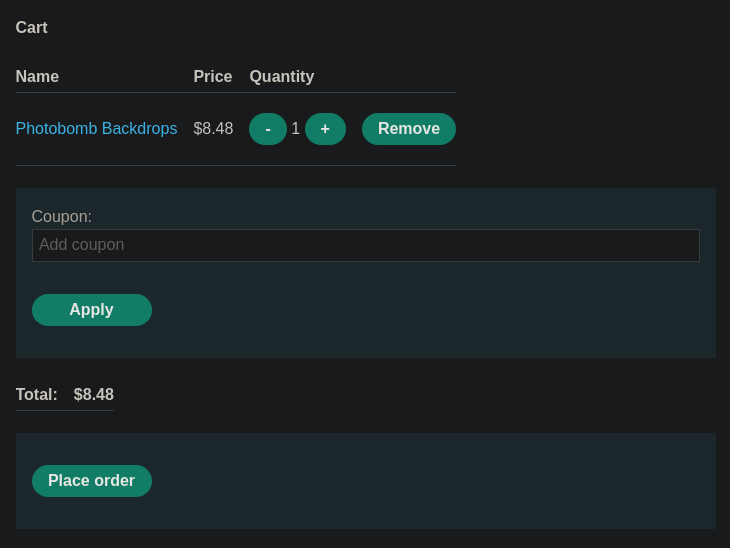
Task: Select the Price column header
Action: [213, 76]
